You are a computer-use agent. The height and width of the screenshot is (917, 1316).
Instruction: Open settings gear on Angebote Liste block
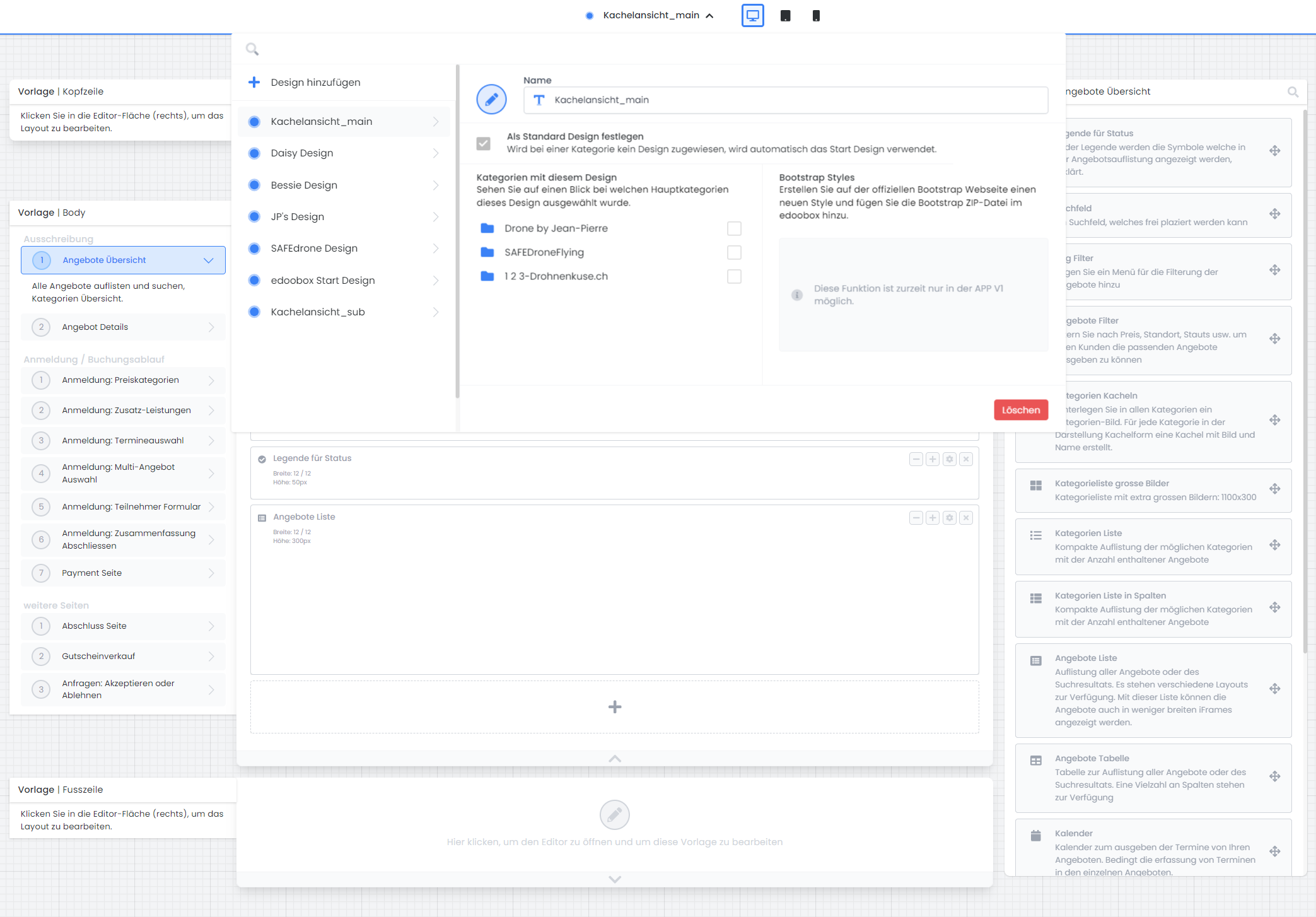[949, 518]
